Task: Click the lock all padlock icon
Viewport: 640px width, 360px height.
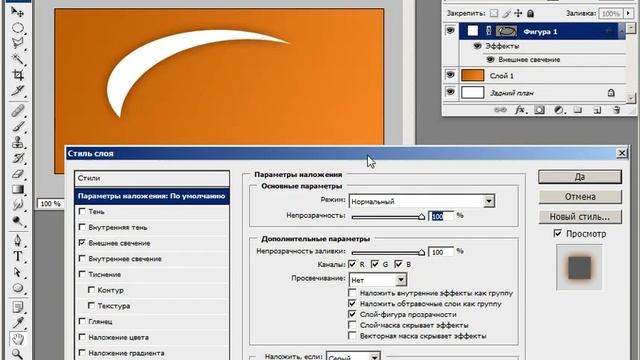Action: coord(530,13)
